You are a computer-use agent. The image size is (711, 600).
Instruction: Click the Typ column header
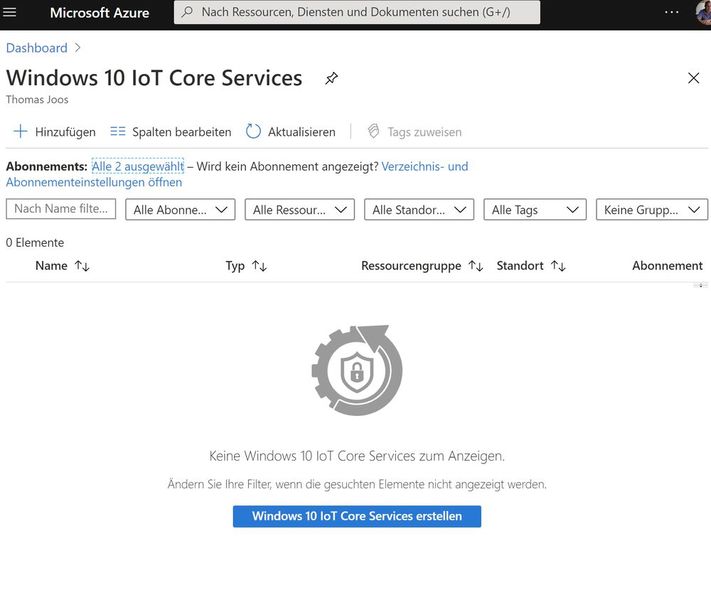(235, 266)
